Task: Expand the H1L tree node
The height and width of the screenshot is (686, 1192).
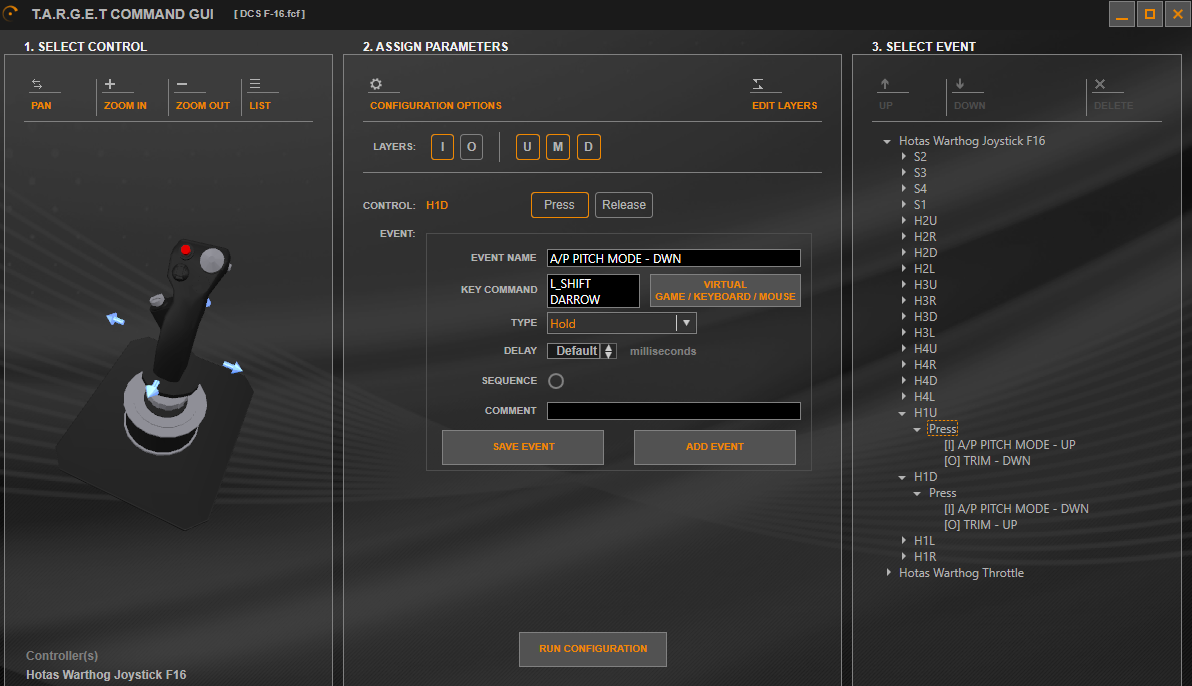Action: tap(903, 541)
